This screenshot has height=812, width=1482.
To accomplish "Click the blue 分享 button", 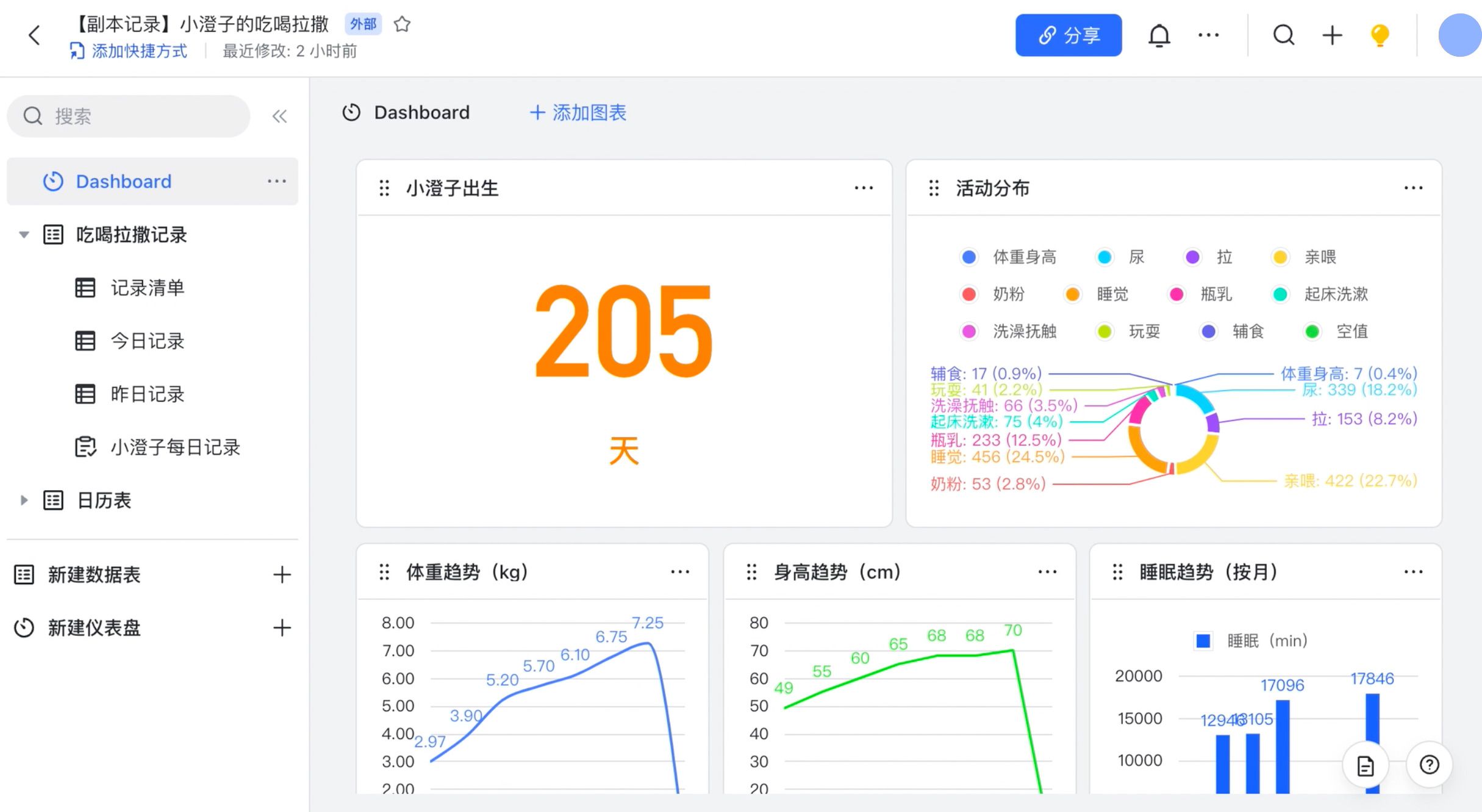I will [x=1068, y=35].
